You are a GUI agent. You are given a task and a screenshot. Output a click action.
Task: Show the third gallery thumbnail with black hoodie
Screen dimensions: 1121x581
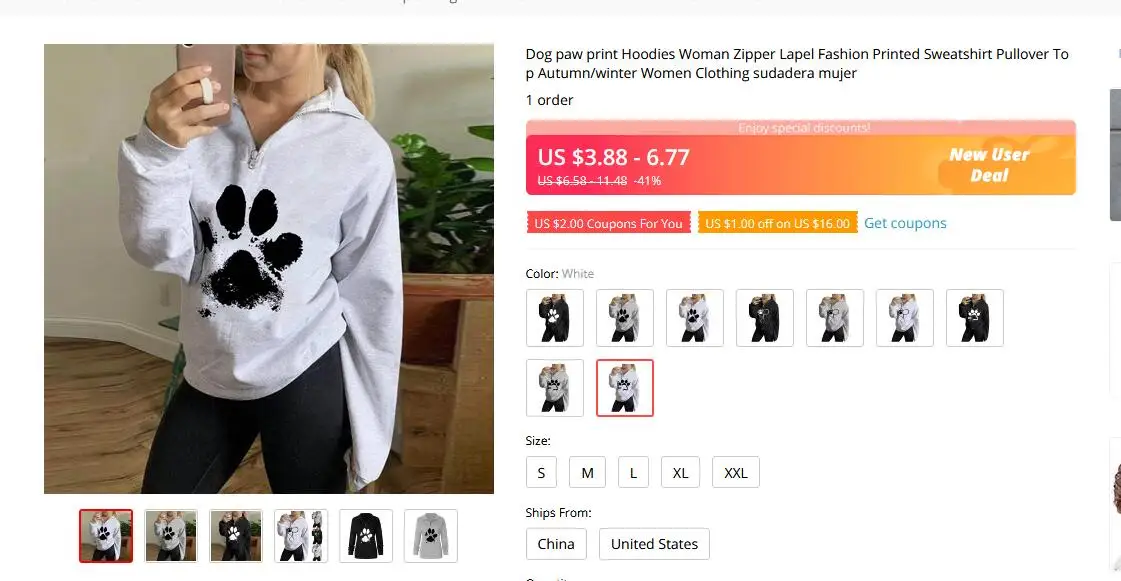point(236,536)
